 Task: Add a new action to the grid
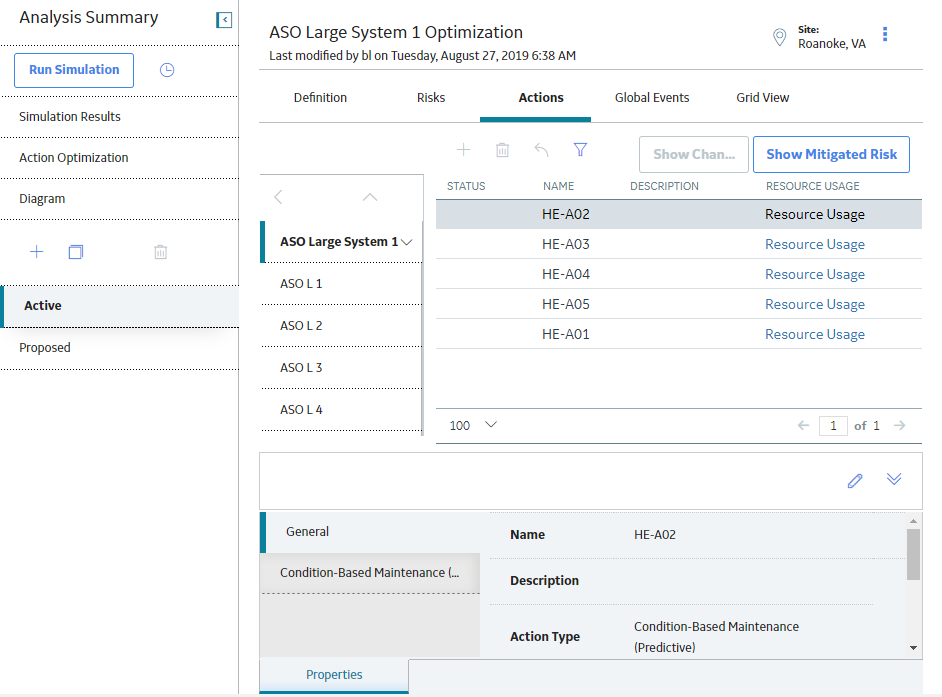(x=463, y=150)
